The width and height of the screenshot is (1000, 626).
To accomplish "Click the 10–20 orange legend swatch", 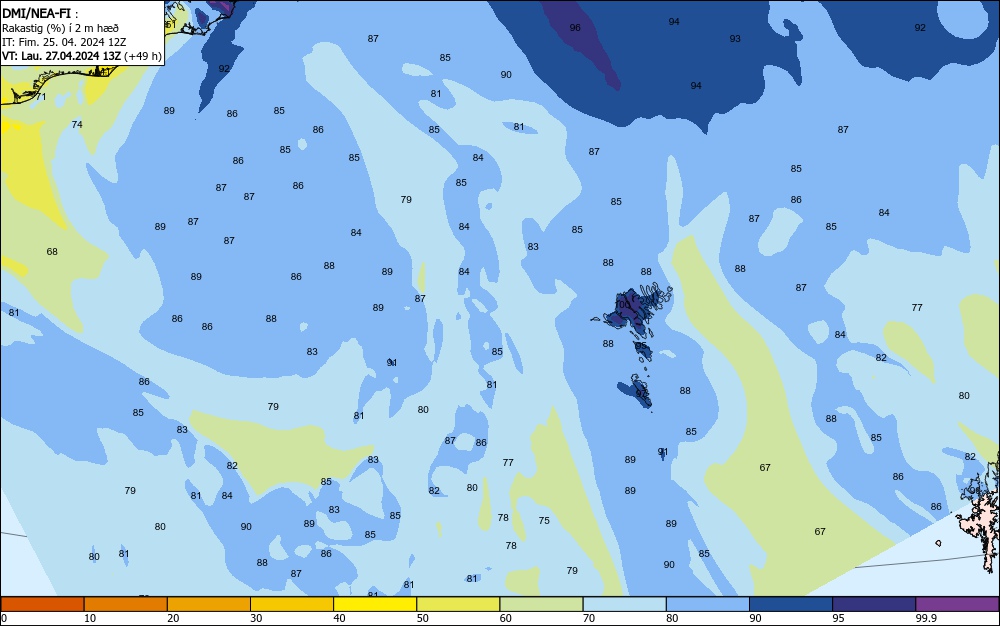I will 126,604.
